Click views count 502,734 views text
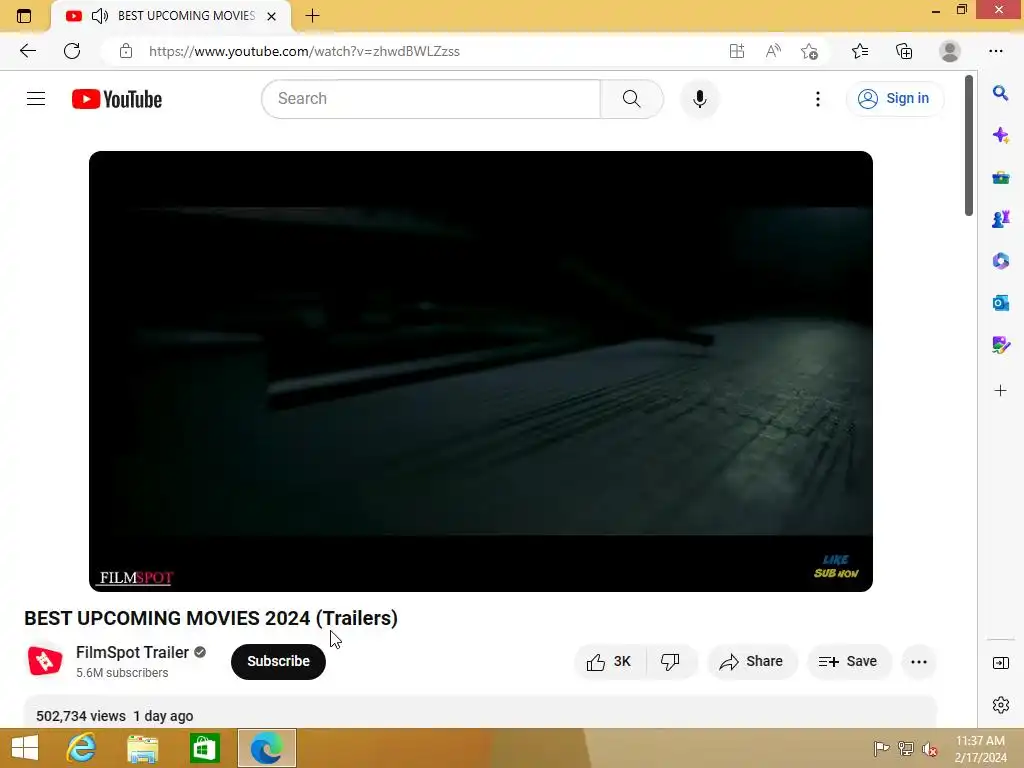This screenshot has width=1024, height=768. (81, 716)
